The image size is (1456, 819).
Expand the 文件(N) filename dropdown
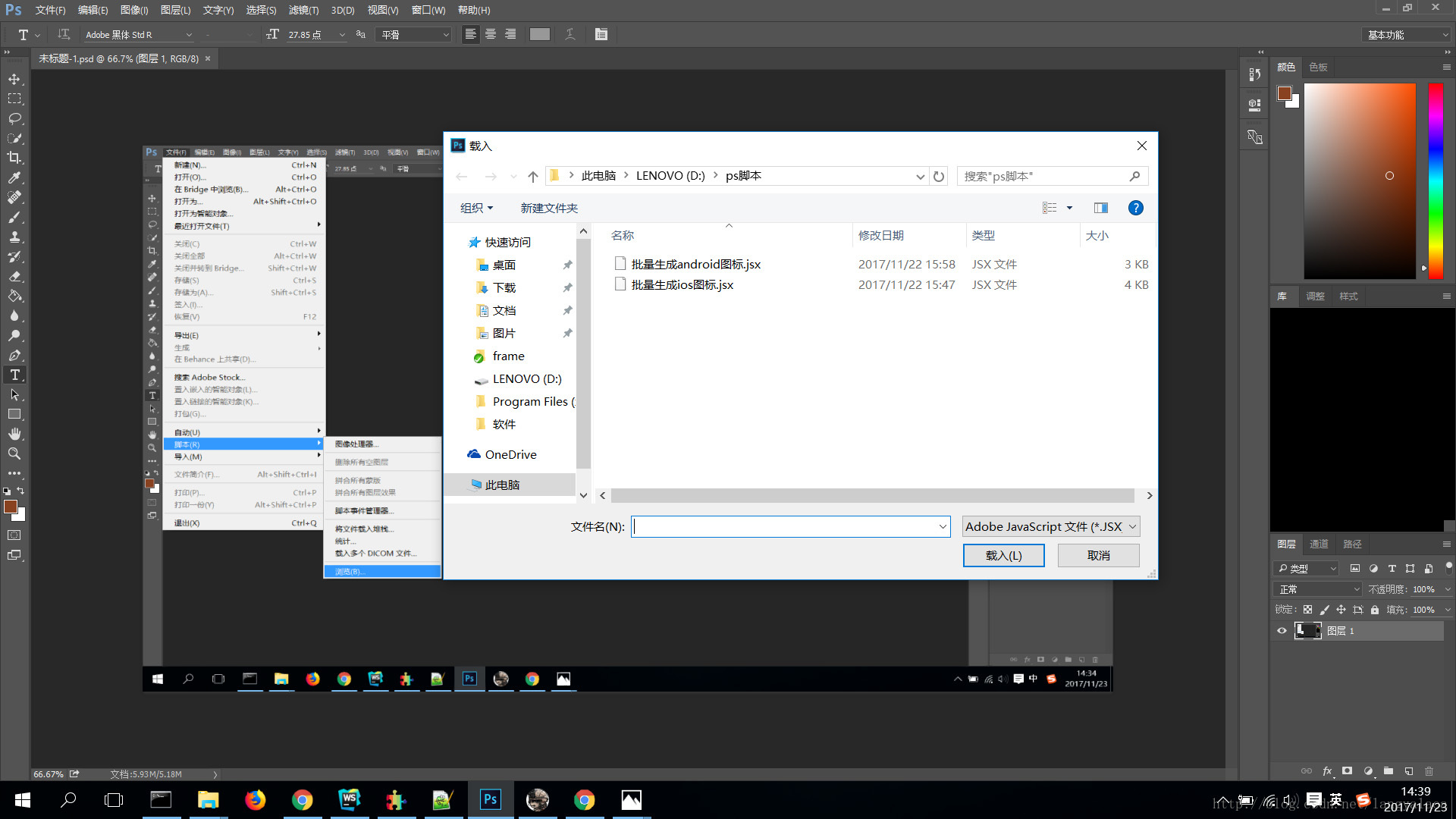(x=939, y=526)
